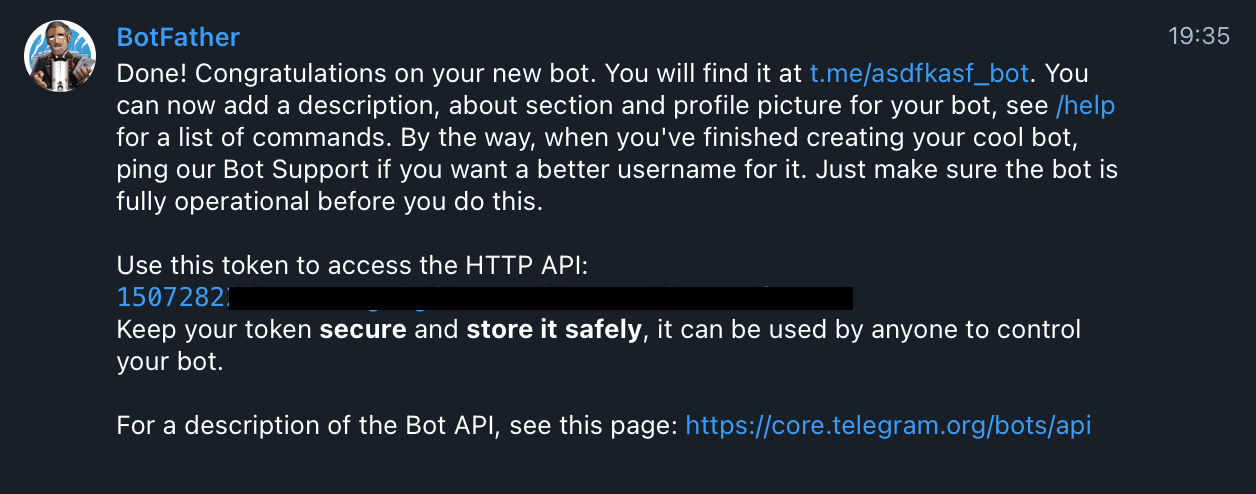The height and width of the screenshot is (494, 1256).
Task: Select the /help command link
Action: 1085,105
